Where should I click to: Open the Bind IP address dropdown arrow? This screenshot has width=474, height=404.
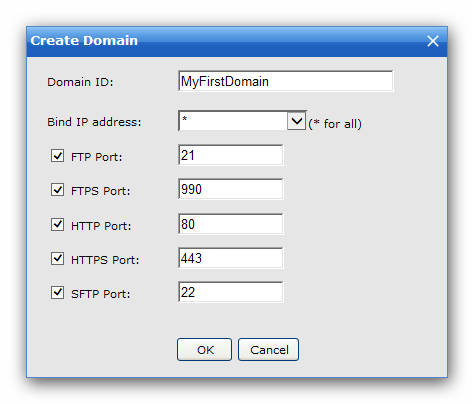(x=296, y=121)
